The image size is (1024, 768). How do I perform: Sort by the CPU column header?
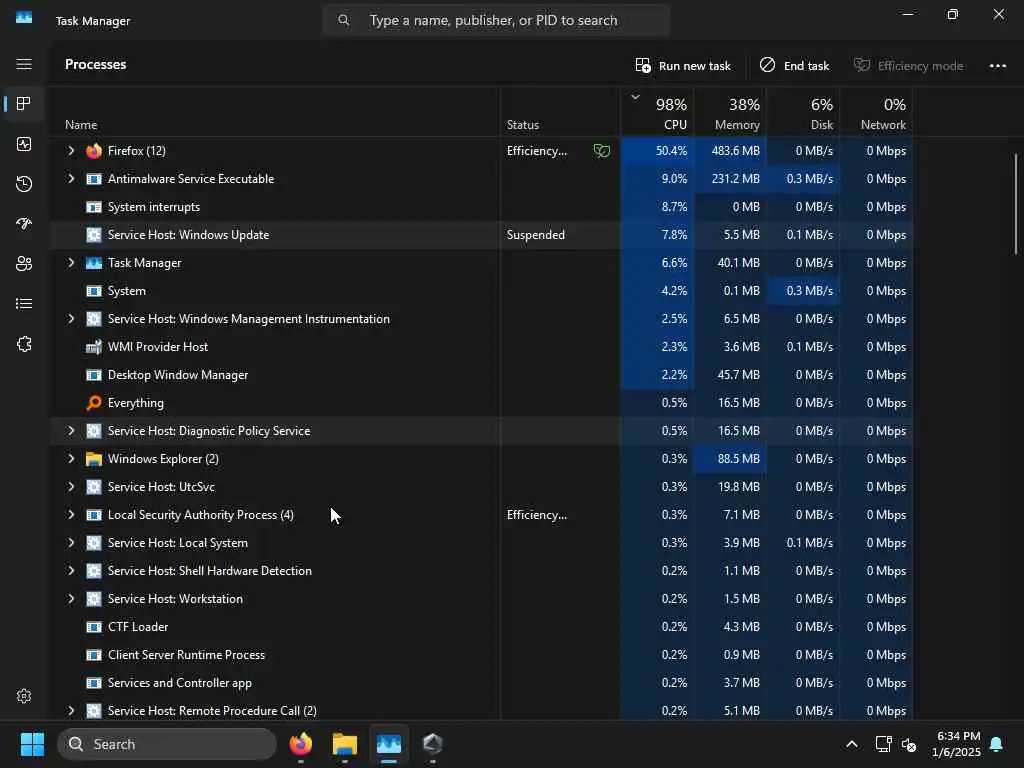point(657,112)
